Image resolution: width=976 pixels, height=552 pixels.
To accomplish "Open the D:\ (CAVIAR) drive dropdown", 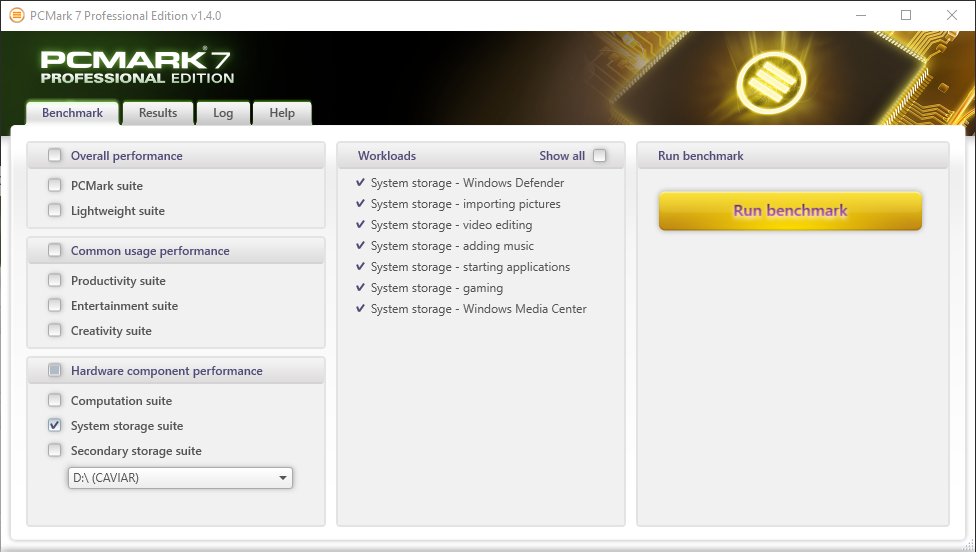I will (180, 478).
